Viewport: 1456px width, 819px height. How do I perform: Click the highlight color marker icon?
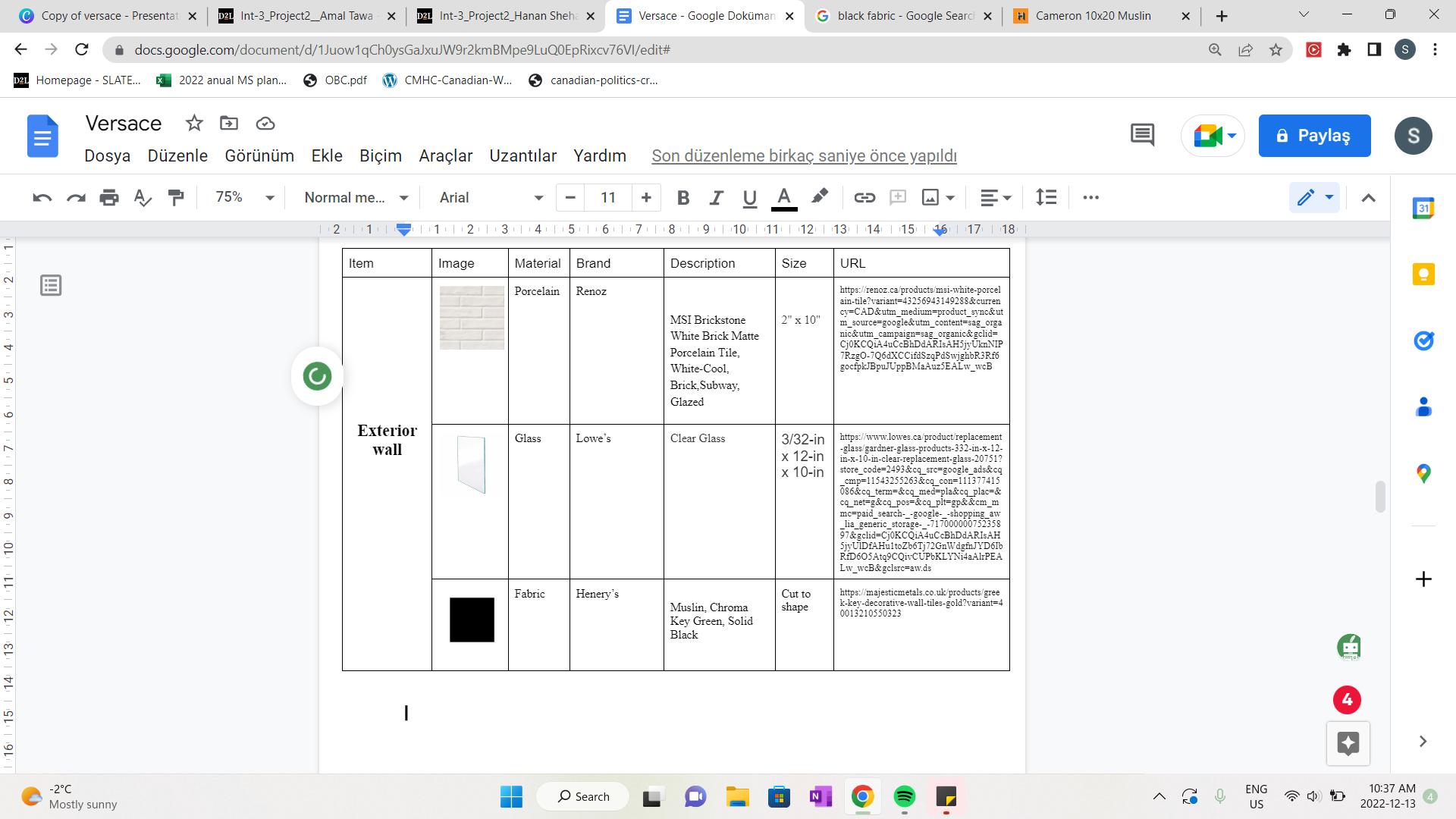[x=819, y=197]
